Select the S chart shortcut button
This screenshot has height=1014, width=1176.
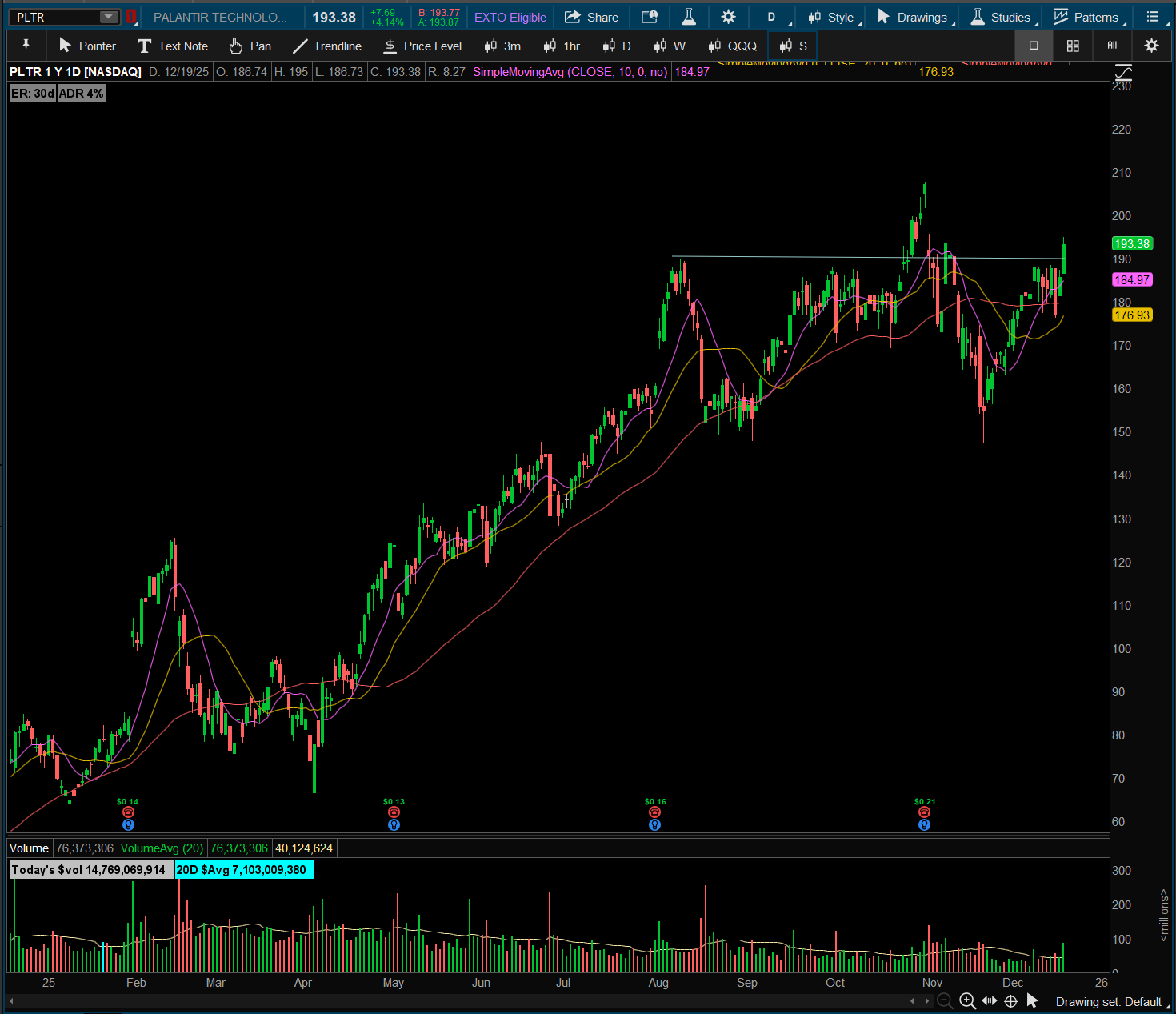(793, 46)
